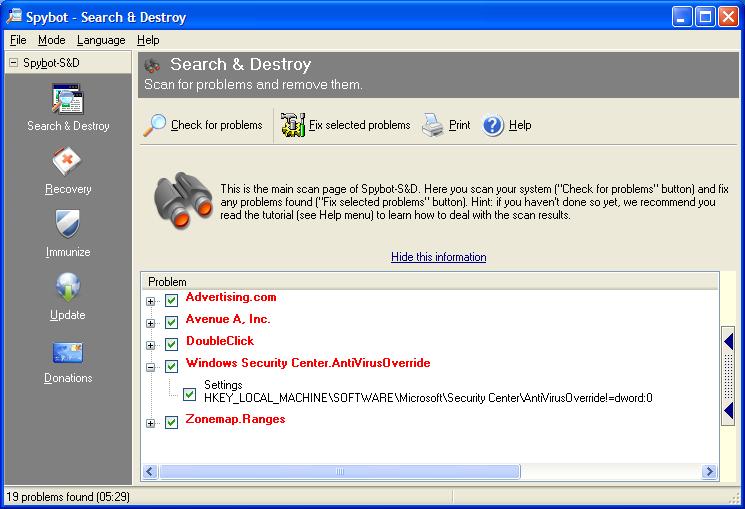The height and width of the screenshot is (509, 745).
Task: Uncheck the DoubleClick checkbox
Action: pos(172,344)
